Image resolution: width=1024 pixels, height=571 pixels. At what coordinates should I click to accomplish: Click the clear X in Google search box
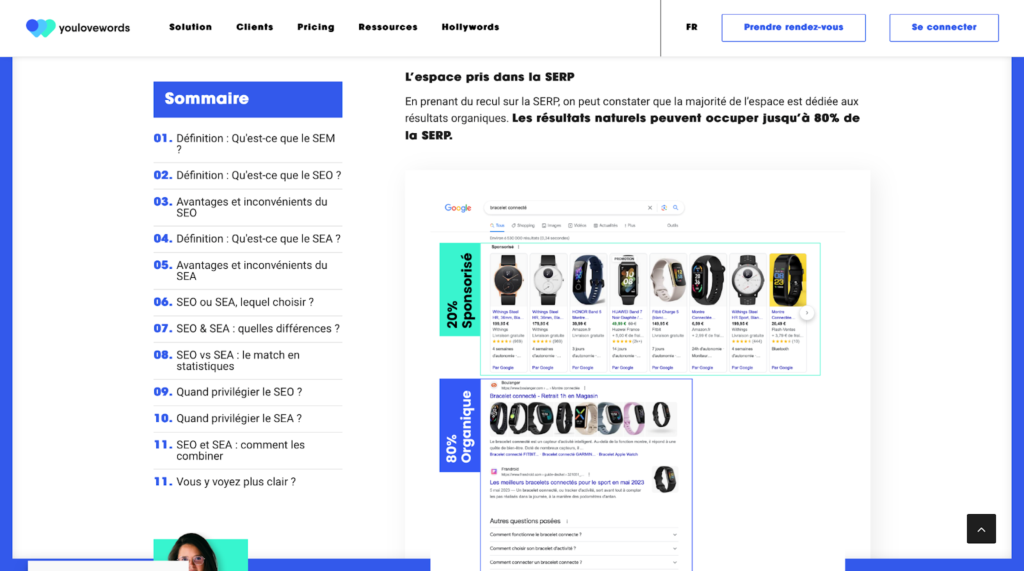pyautogui.click(x=650, y=208)
